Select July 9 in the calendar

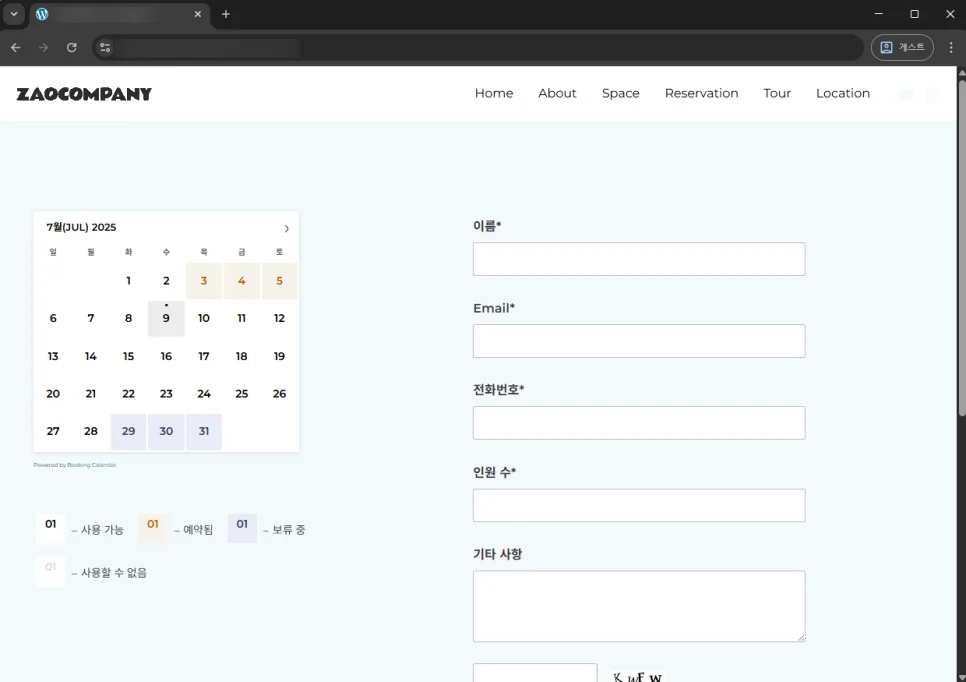click(x=166, y=319)
